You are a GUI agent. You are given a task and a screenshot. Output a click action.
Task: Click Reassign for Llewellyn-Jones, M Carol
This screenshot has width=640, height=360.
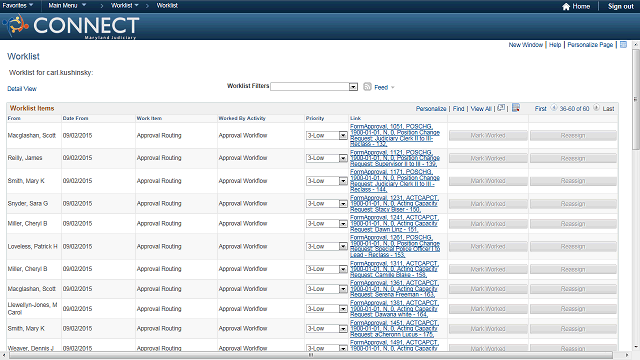point(573,309)
